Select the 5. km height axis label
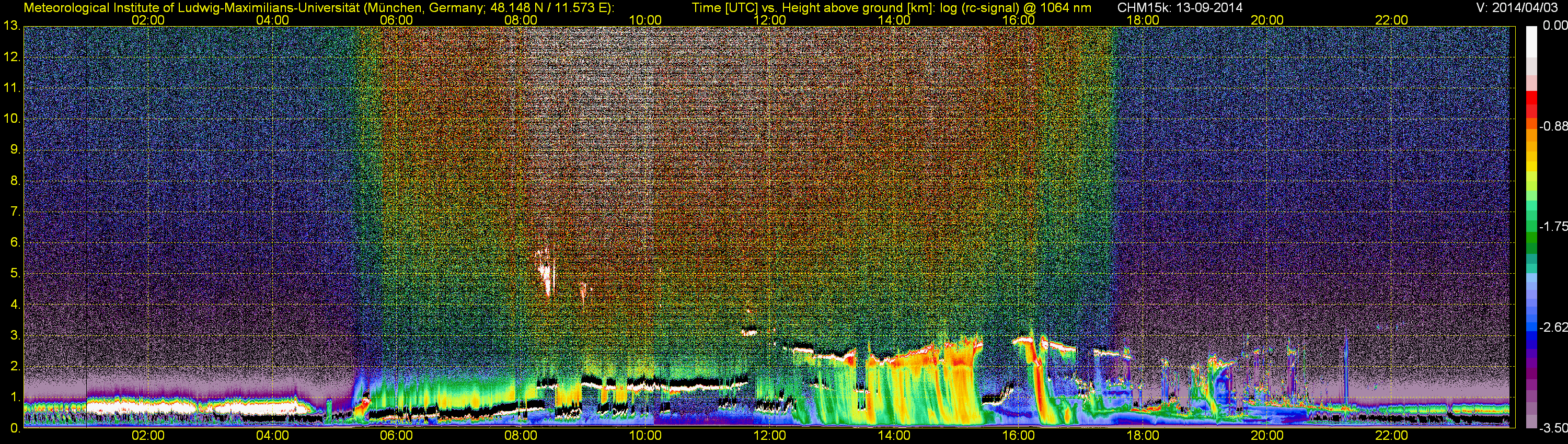The width and height of the screenshot is (1568, 444). [16, 274]
